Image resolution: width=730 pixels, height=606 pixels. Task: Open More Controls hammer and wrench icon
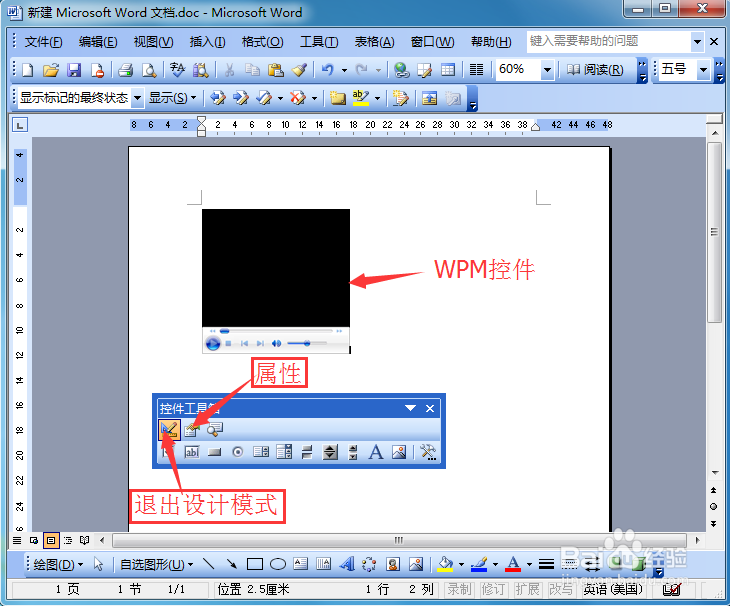(x=428, y=452)
